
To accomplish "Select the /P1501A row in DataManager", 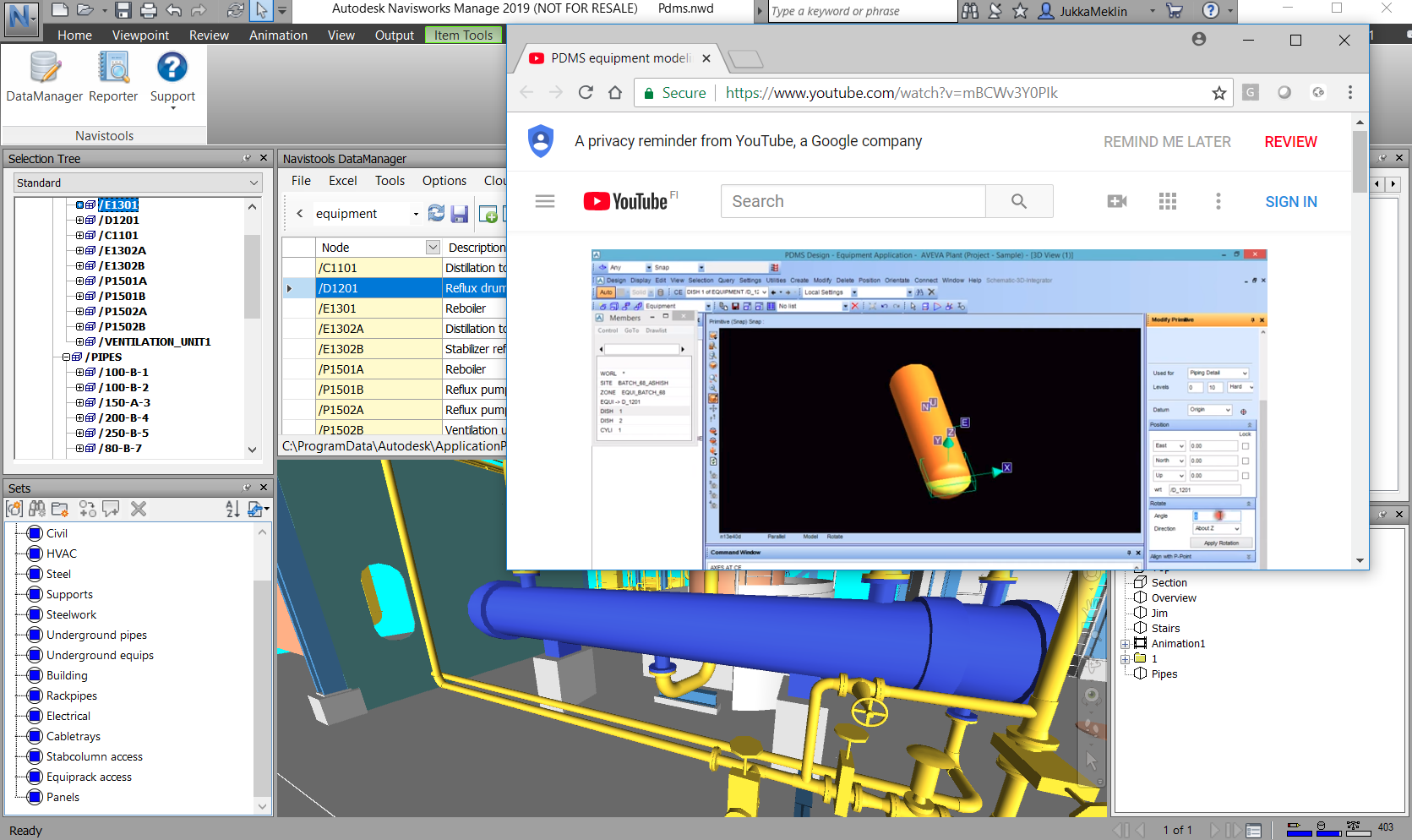I will (394, 369).
